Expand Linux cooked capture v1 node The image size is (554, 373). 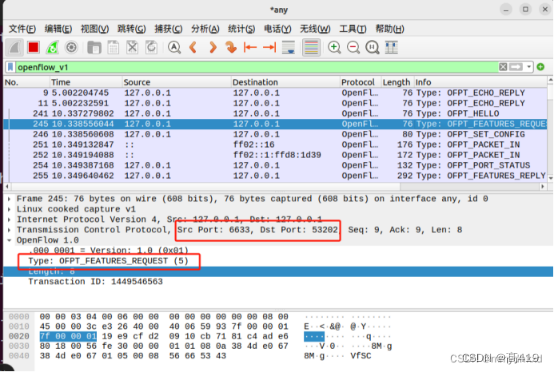[9, 209]
